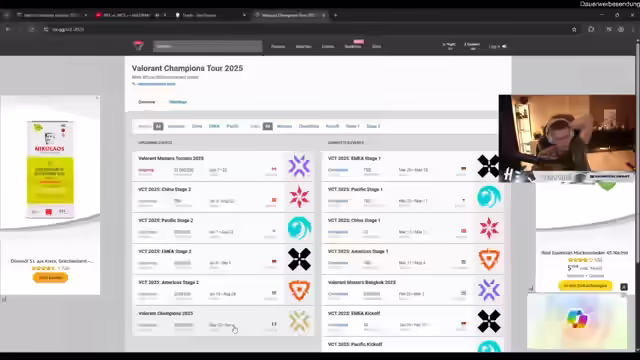Click Valorant Champions 2025 gold logo
This screenshot has width=640, height=360.
click(299, 321)
